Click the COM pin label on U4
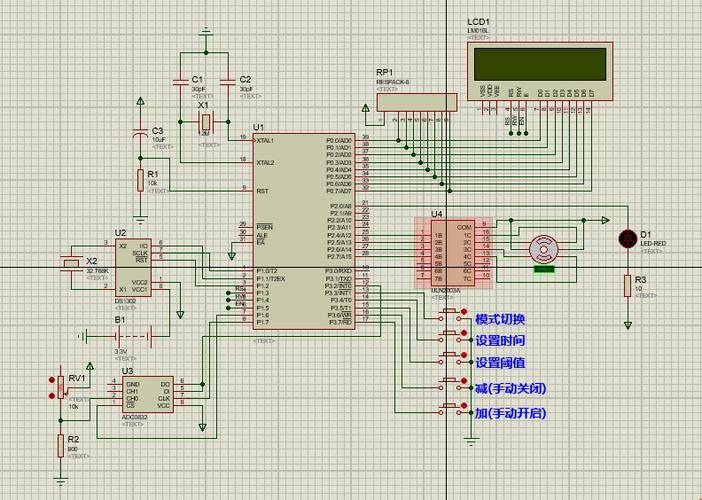 (464, 227)
